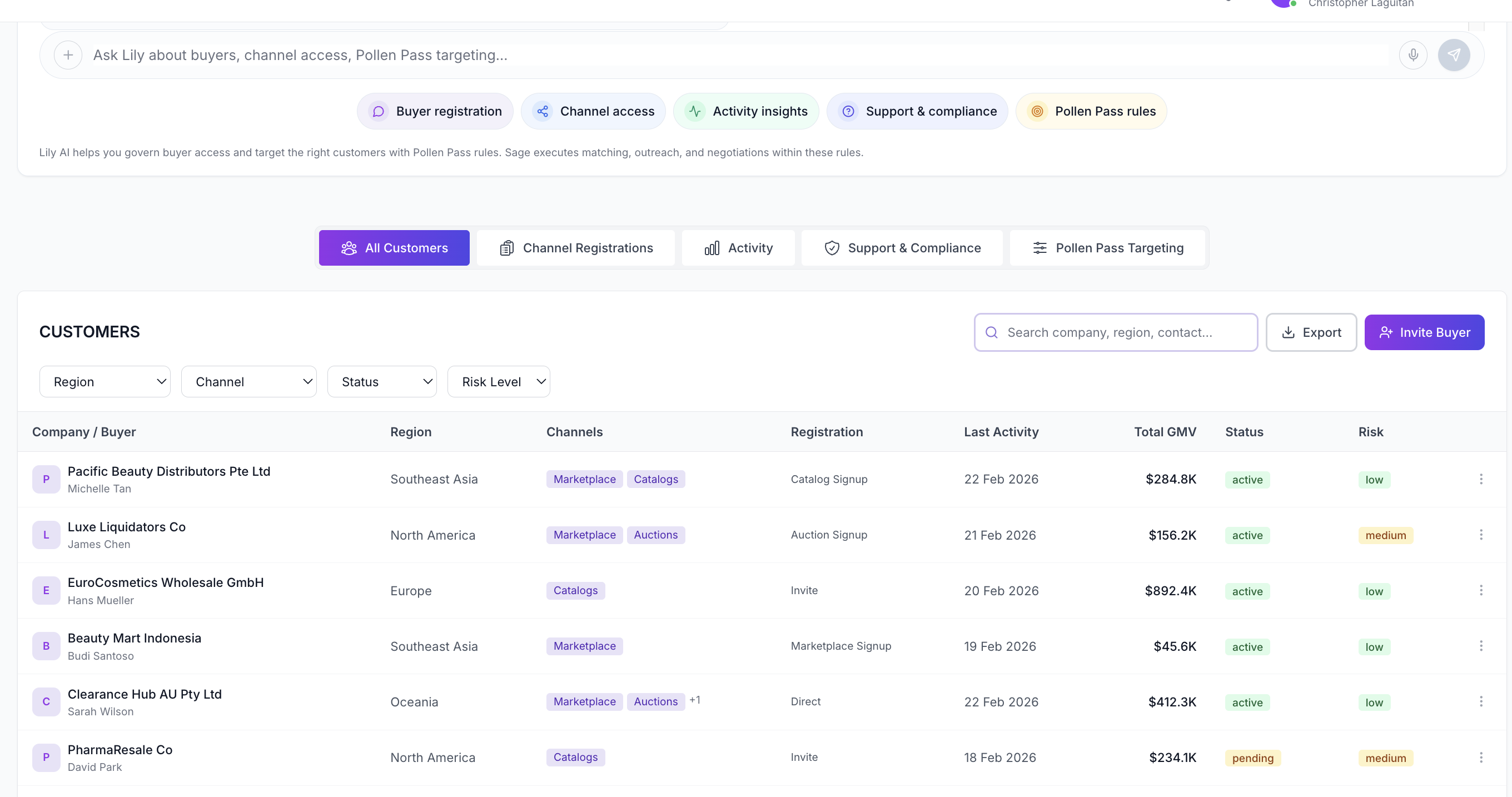Click the PharmaResale Co company name

click(120, 749)
